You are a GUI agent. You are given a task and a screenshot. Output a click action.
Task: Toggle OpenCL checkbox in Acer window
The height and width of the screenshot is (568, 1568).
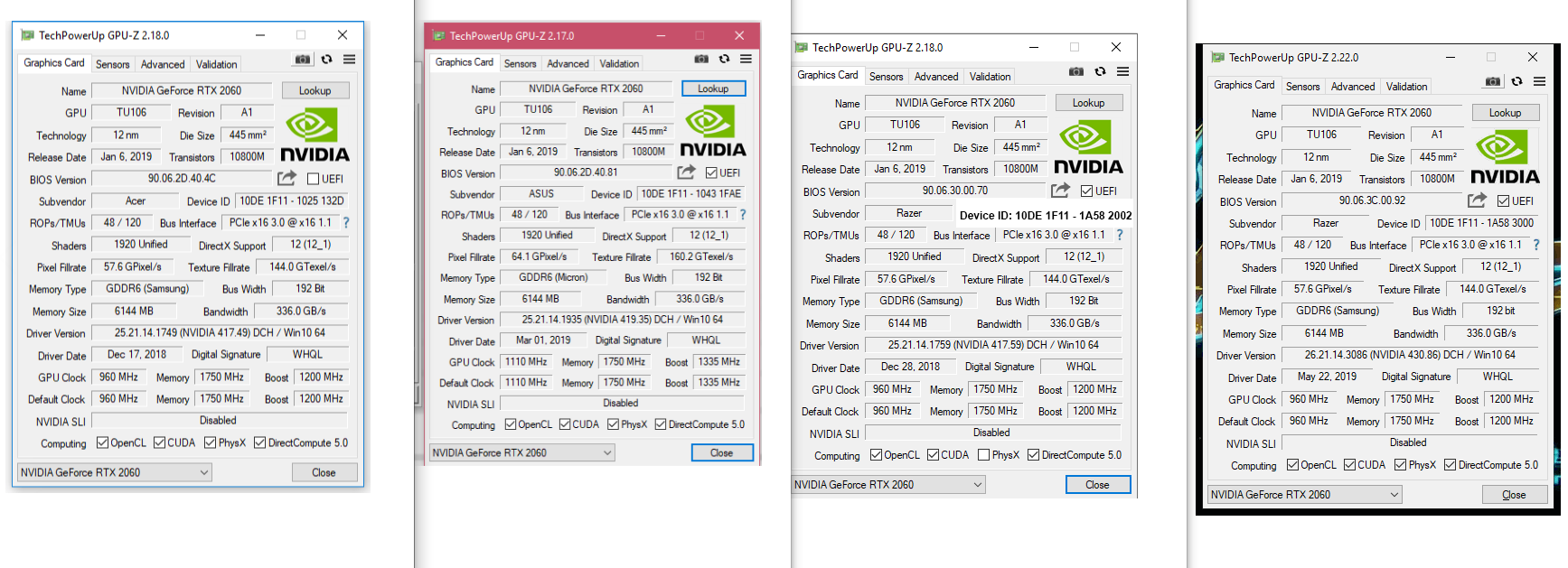tap(102, 442)
